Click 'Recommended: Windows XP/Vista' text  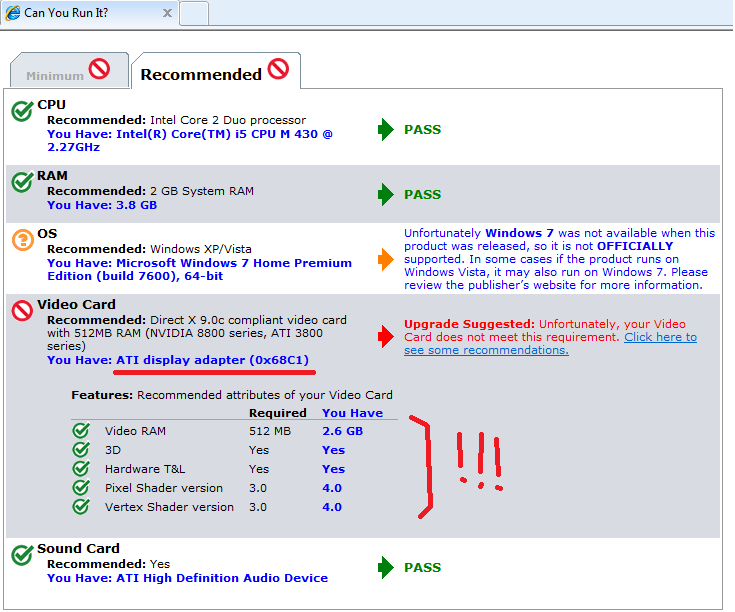[149, 249]
